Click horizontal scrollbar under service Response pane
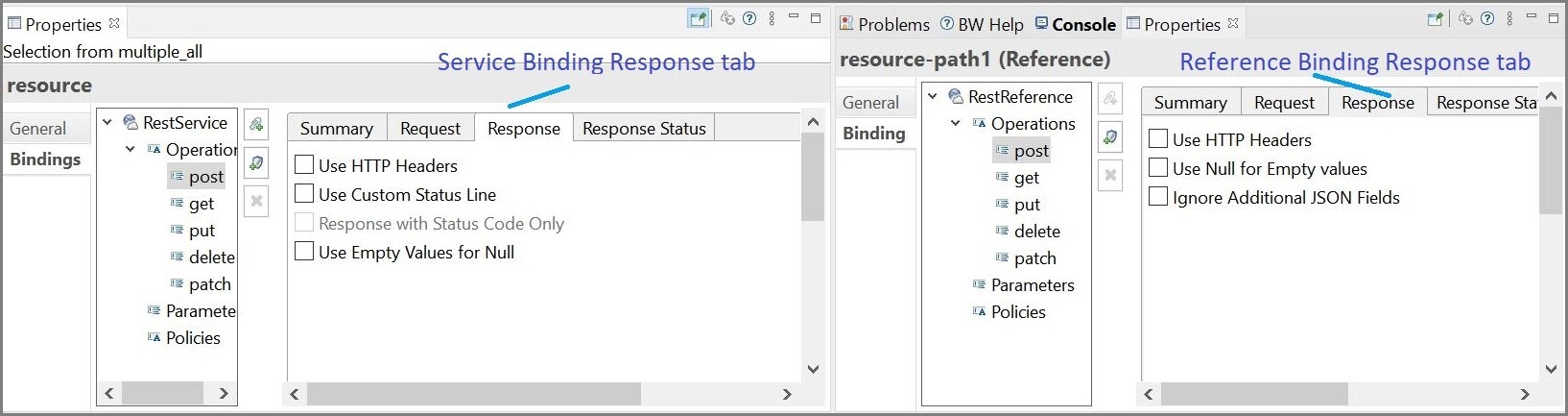Image resolution: width=1568 pixels, height=416 pixels. coord(474,394)
